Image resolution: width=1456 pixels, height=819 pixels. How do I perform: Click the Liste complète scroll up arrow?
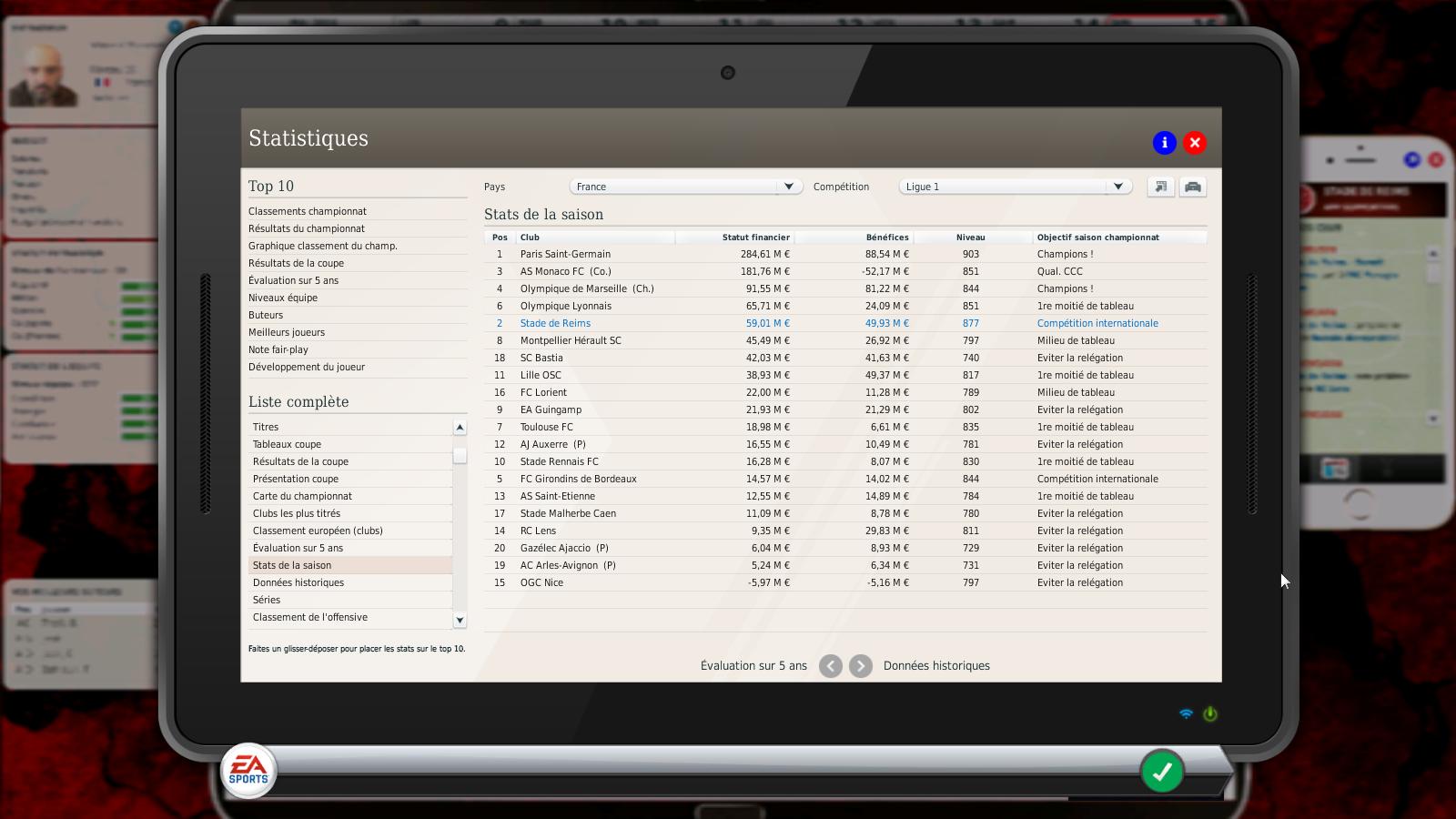pos(460,428)
